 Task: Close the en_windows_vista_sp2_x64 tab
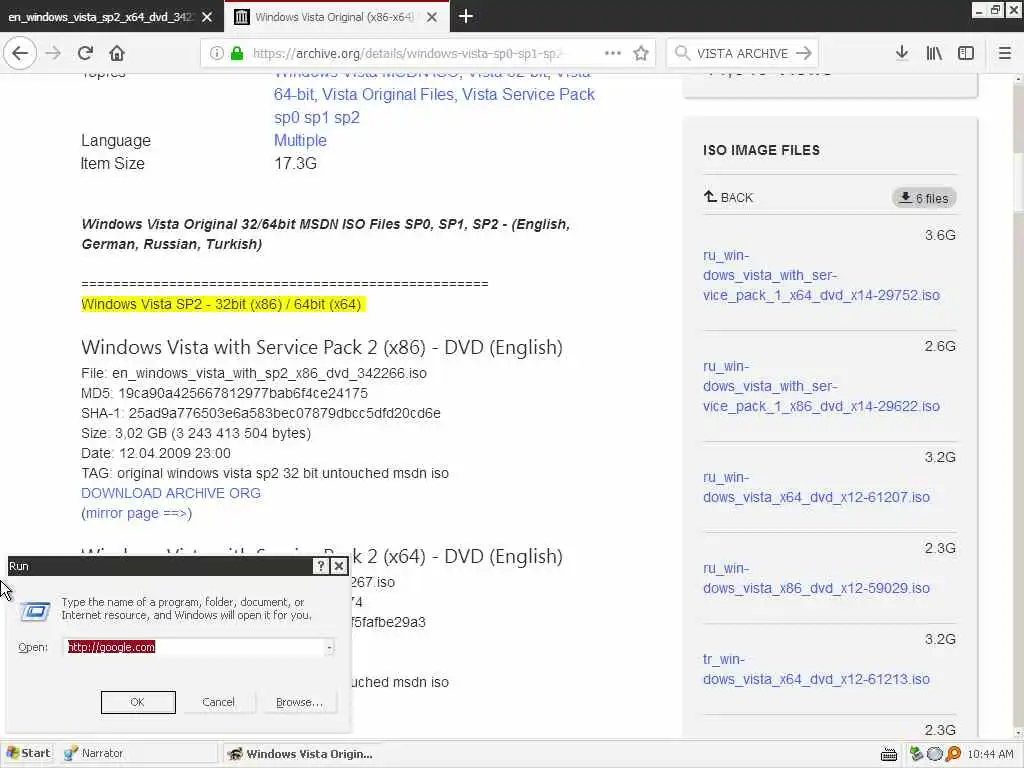pos(207,17)
